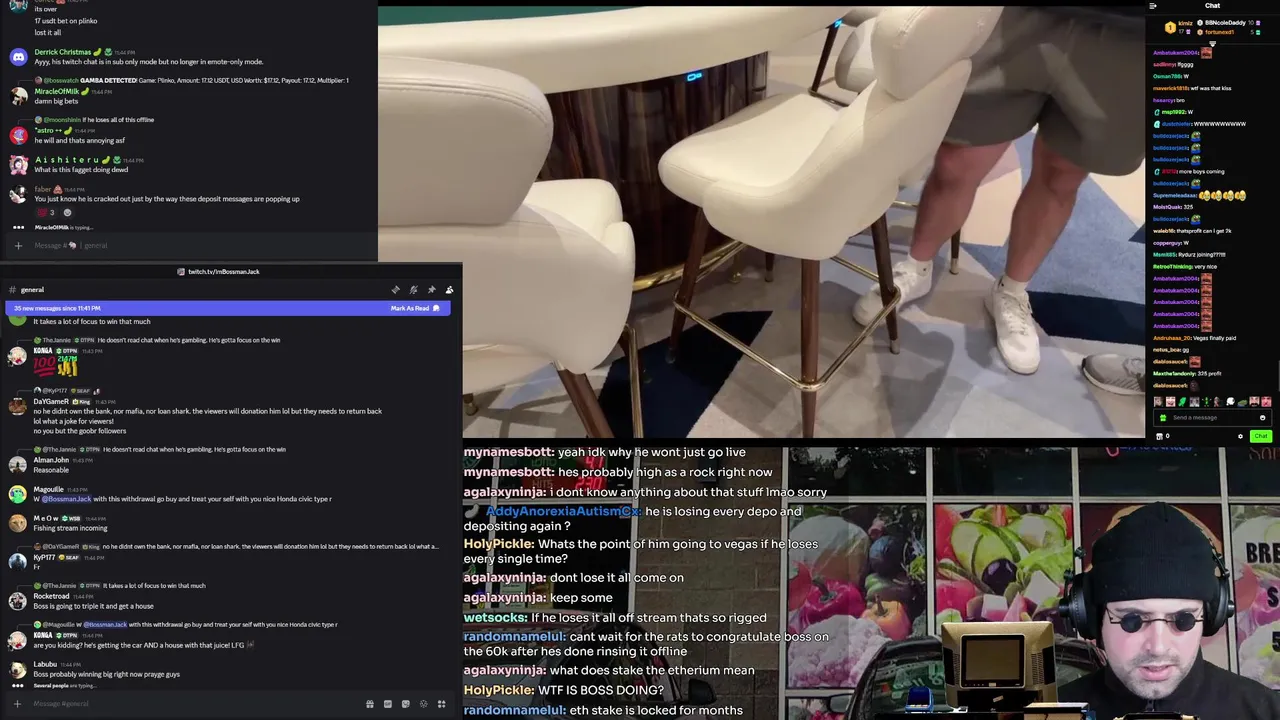Click the 3 reaction under faber's message
The image size is (1280, 720).
[x=46, y=212]
